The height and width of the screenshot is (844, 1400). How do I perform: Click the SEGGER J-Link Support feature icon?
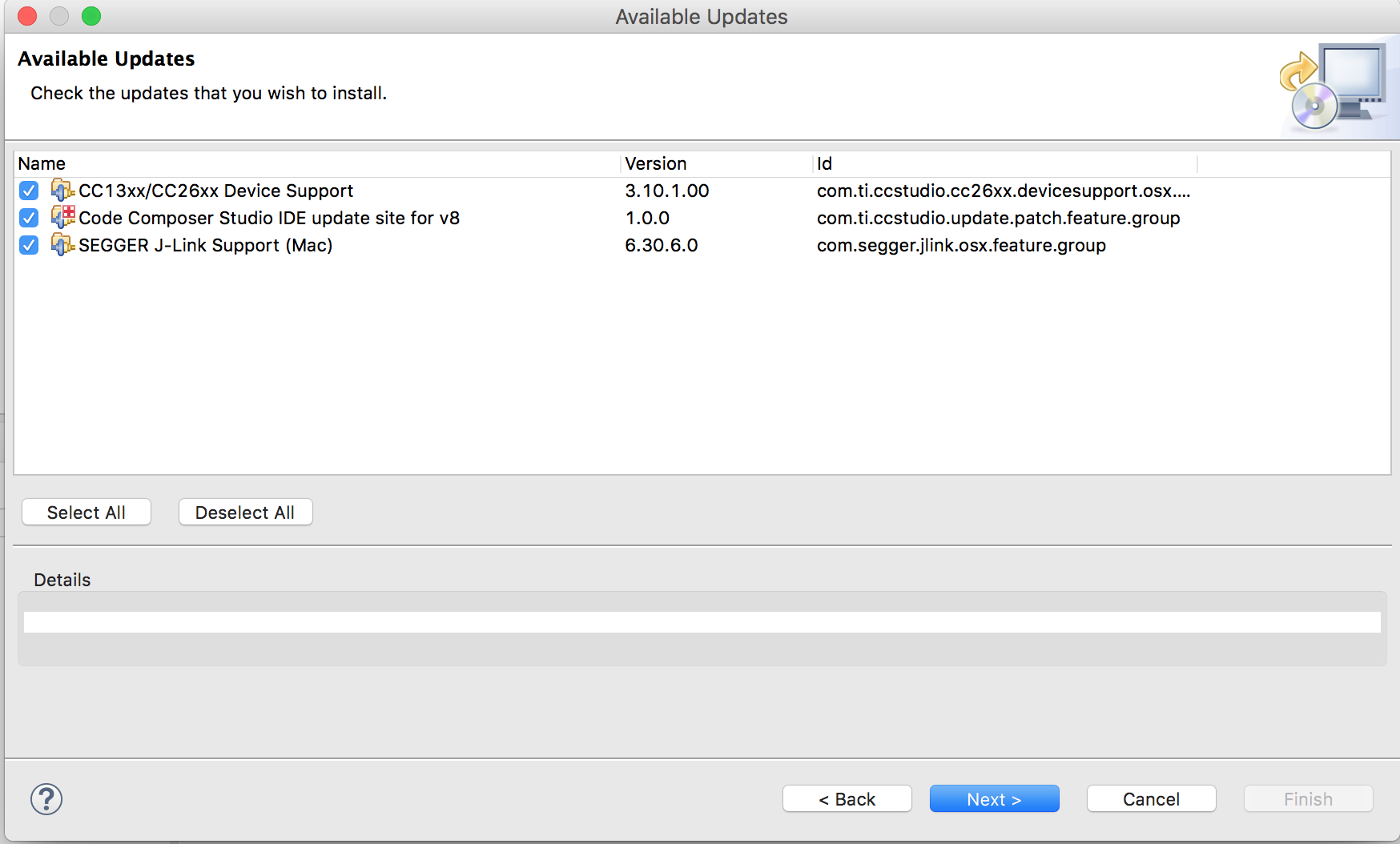click(62, 245)
